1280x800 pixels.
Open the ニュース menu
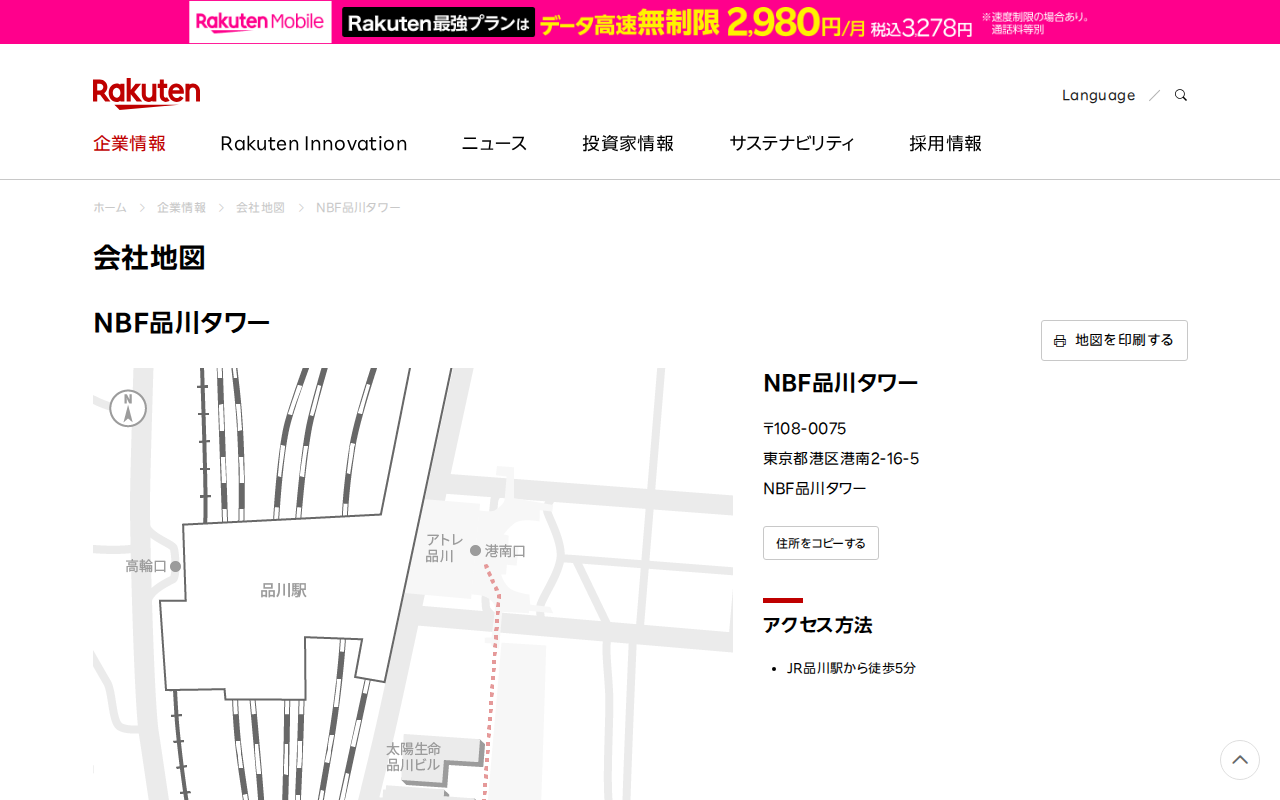pos(494,143)
